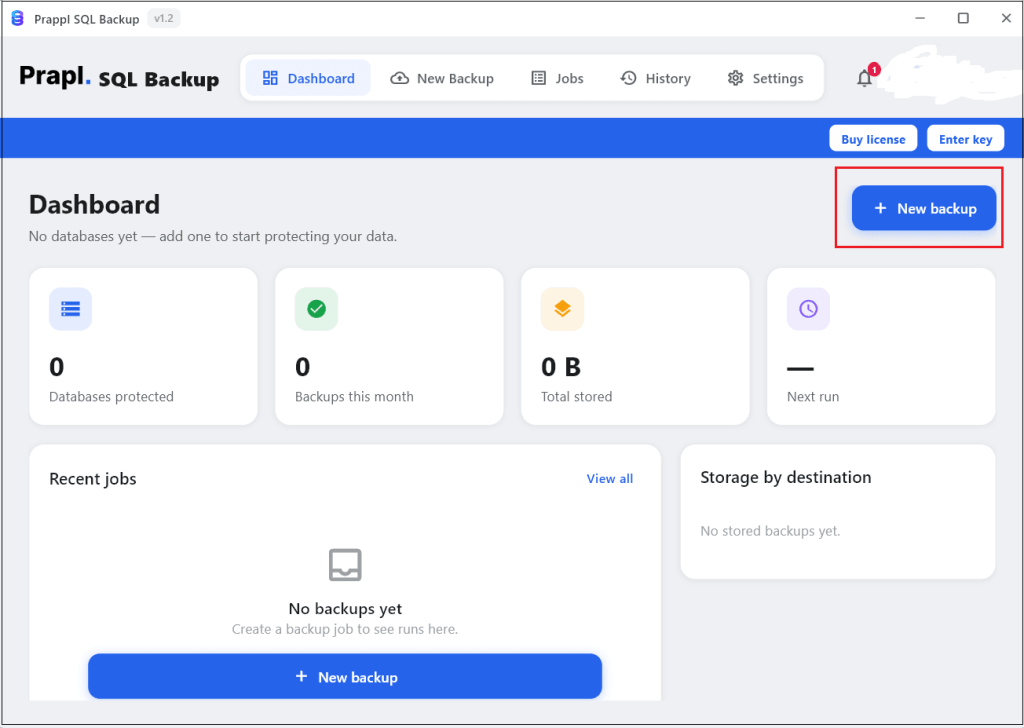Click the v1.2 version badge
Screen dimensions: 1024x728
tap(163, 19)
